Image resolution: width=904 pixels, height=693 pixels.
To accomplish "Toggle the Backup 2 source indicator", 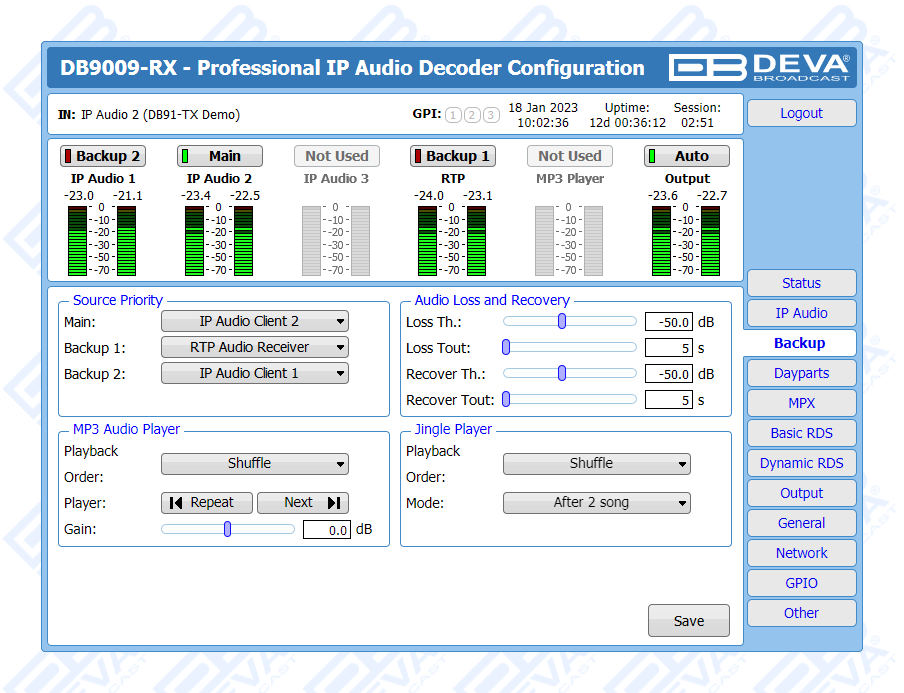I will 102,156.
